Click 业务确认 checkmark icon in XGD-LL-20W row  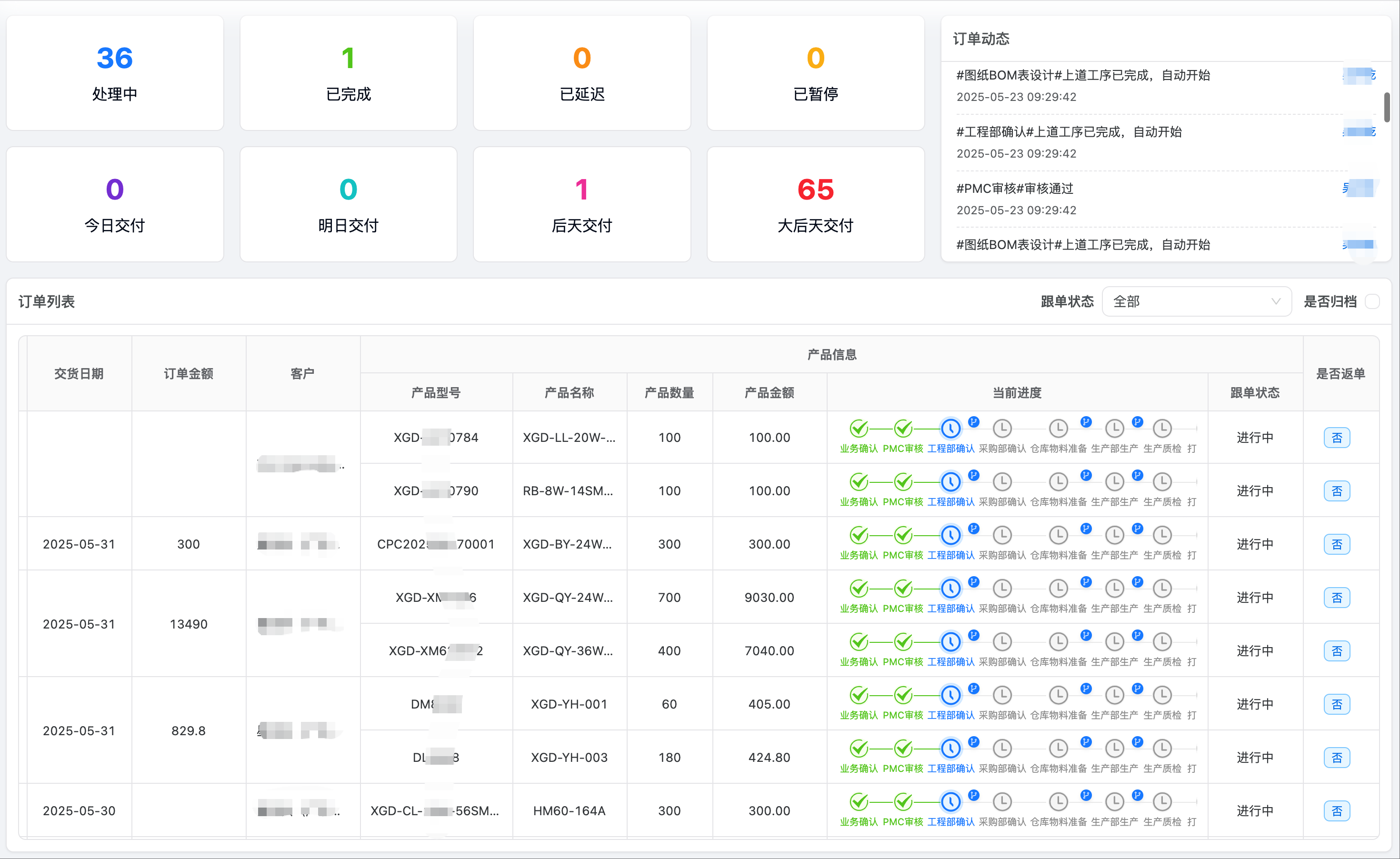859,429
